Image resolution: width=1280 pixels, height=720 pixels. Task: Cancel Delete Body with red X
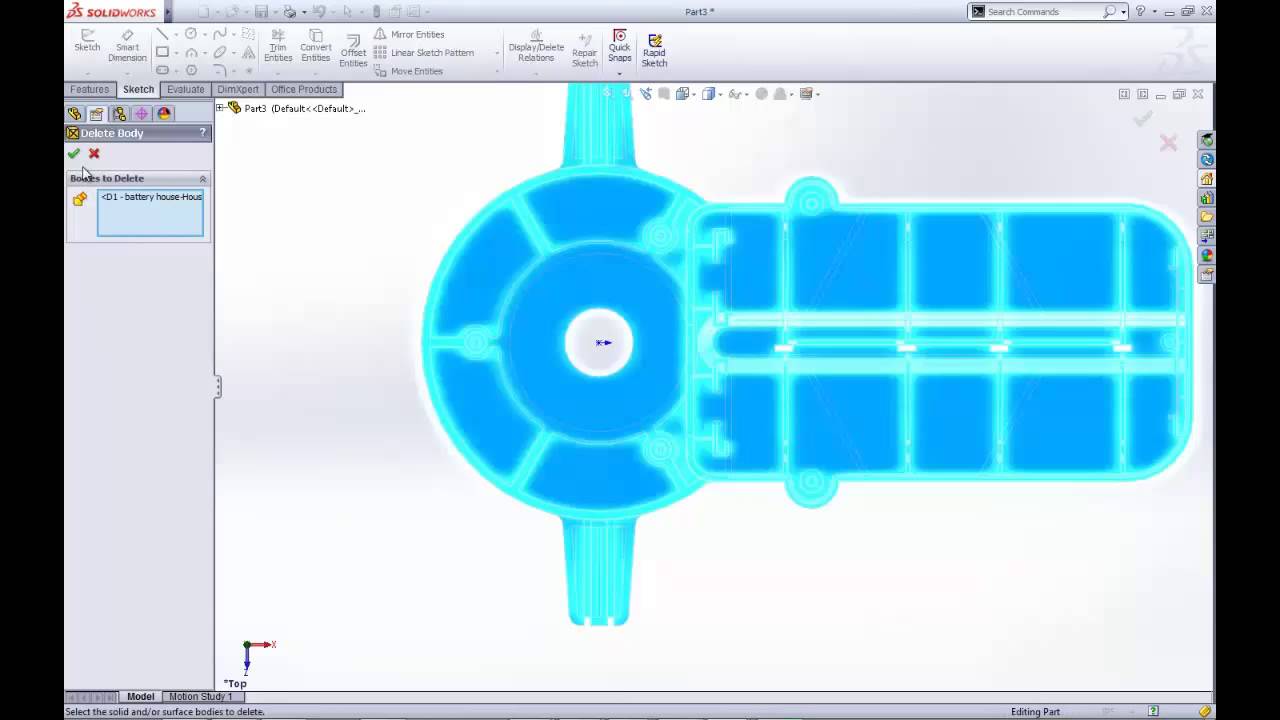(x=94, y=154)
